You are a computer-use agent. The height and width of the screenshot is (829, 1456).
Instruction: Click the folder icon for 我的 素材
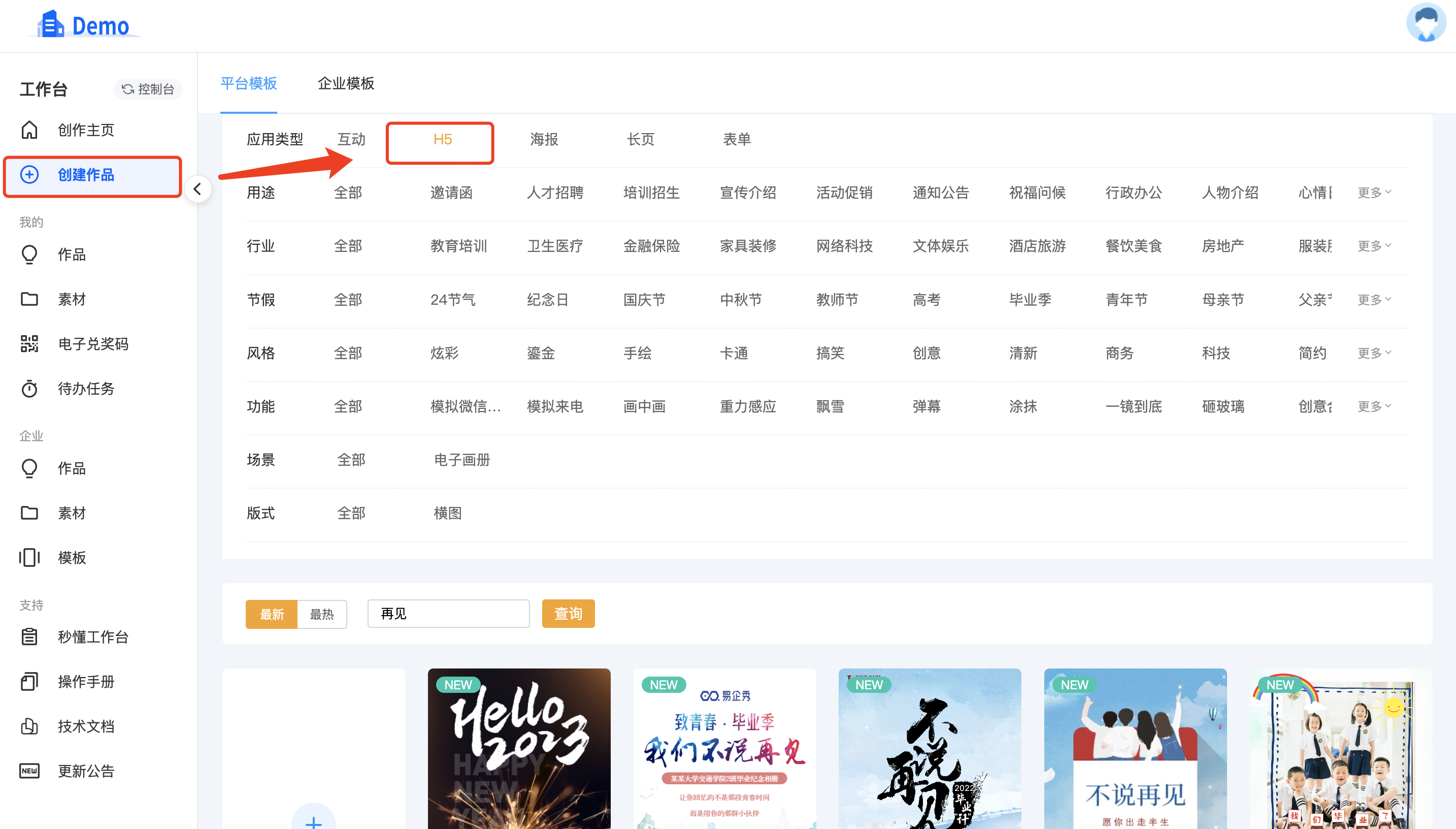[x=29, y=299]
